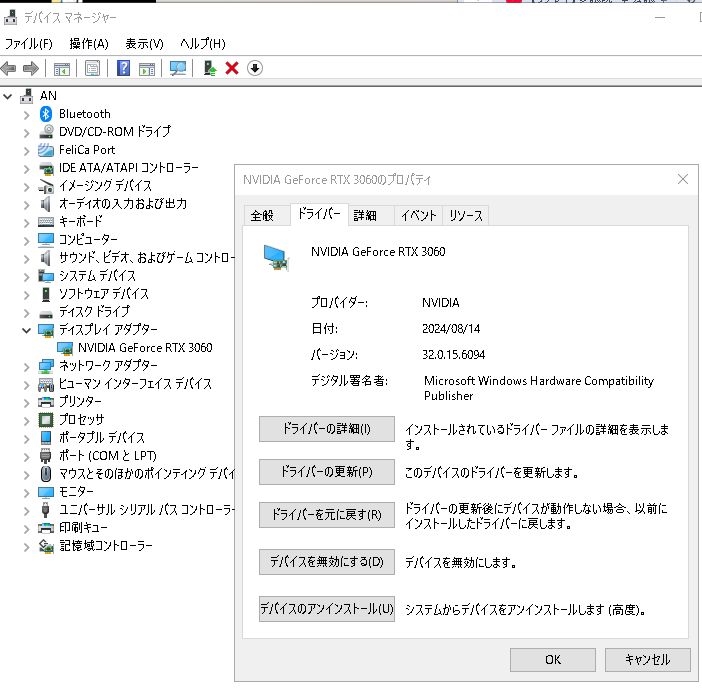Switch to the リソース tab

(x=466, y=216)
